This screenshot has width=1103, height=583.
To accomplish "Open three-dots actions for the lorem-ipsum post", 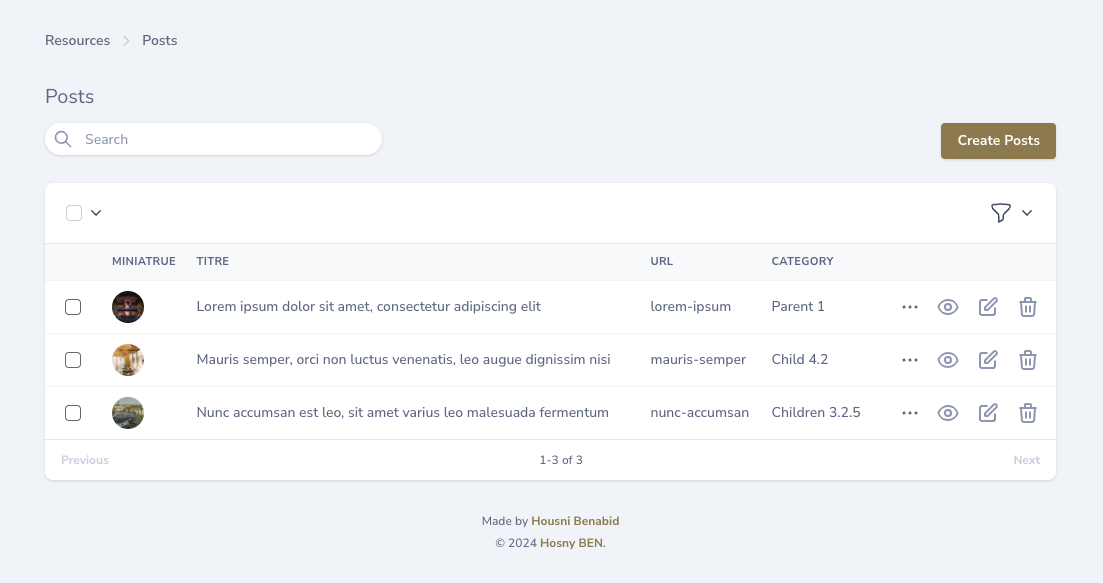I will [909, 307].
